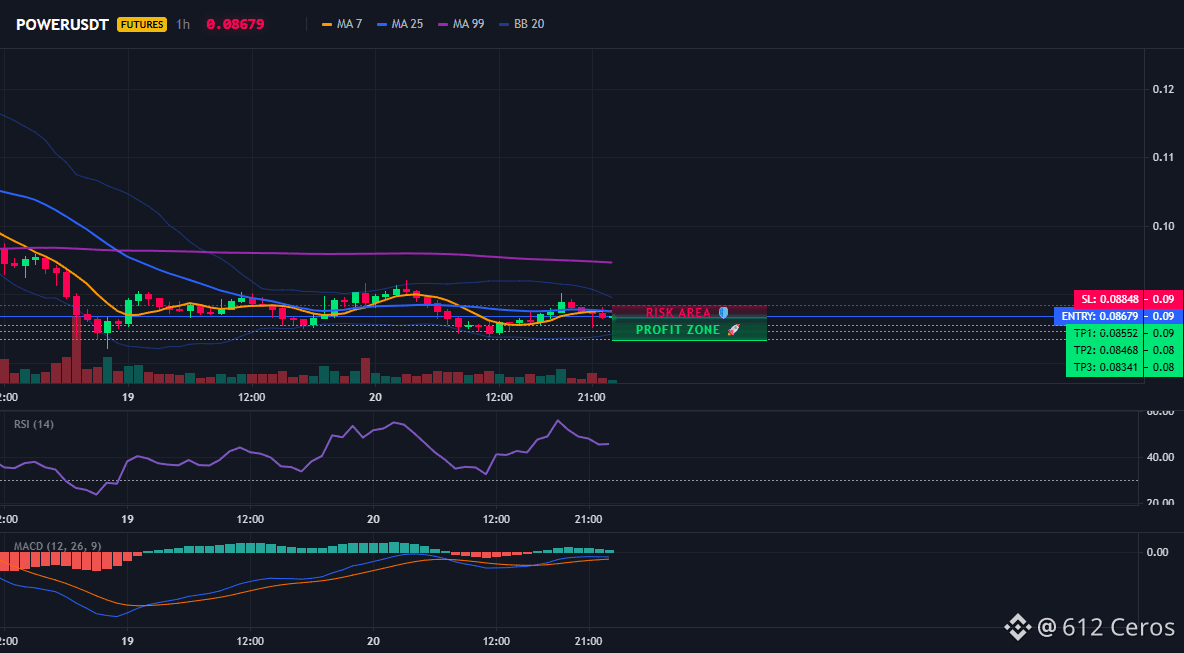The height and width of the screenshot is (653, 1184).
Task: Toggle the BB 20 legend item
Action: click(522, 24)
